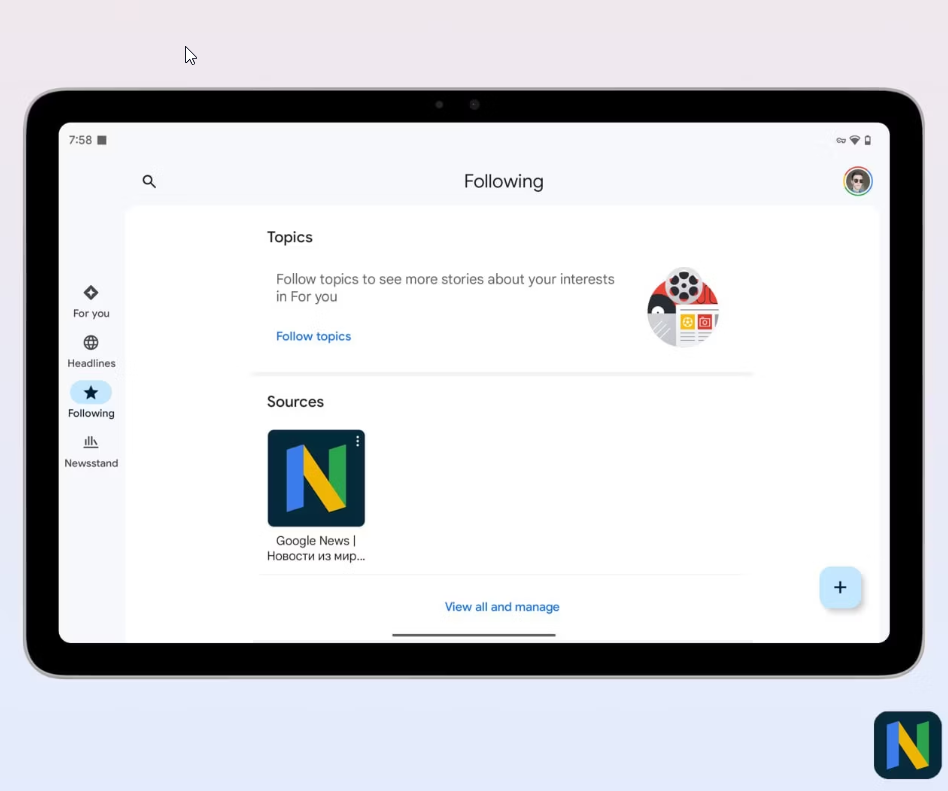Open the Headlines globe tab
The image size is (948, 791).
[x=91, y=350]
